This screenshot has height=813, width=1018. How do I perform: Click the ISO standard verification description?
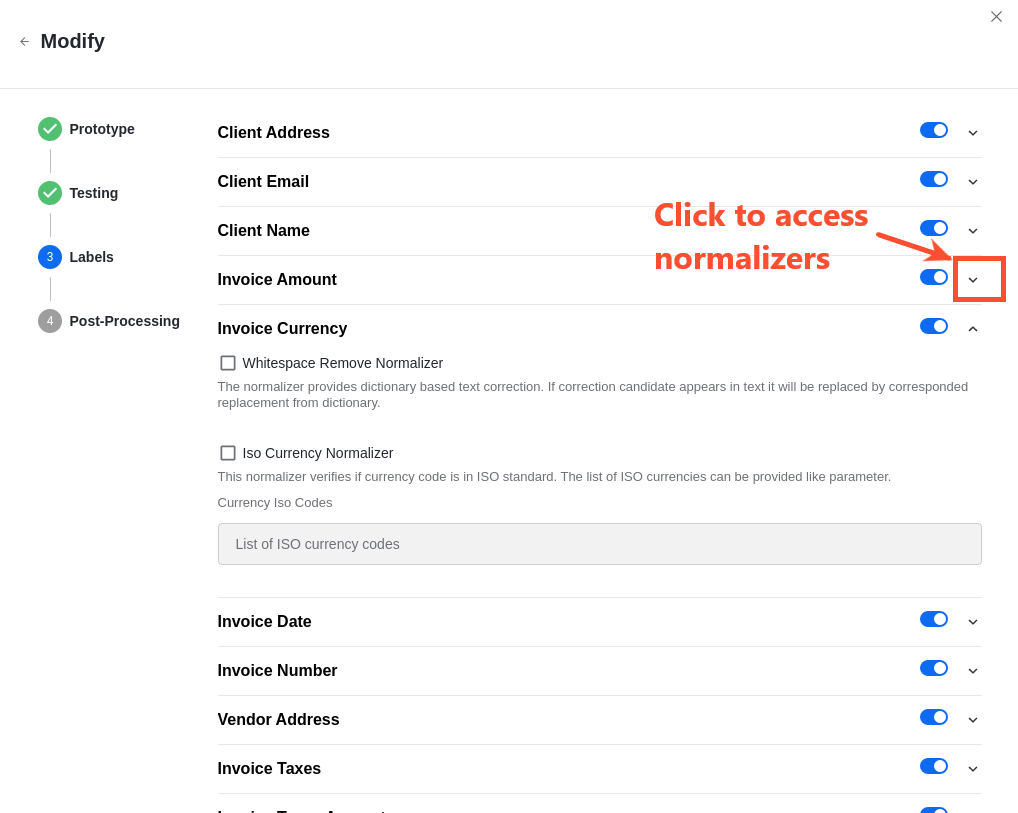554,477
